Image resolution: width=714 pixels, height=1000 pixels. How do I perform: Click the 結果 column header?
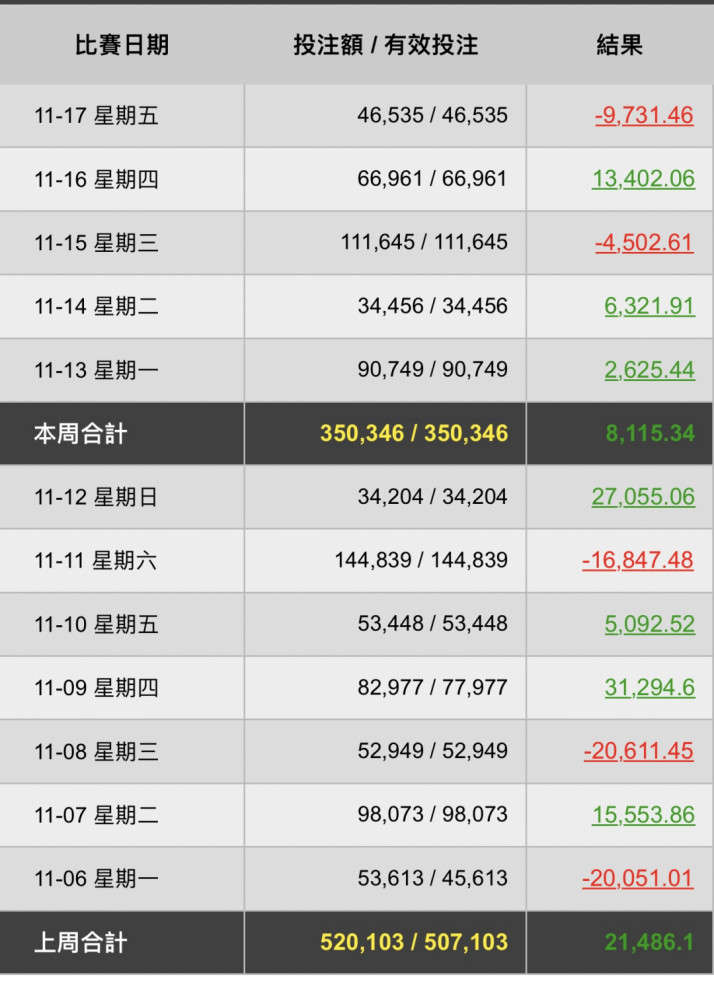[x=619, y=45]
